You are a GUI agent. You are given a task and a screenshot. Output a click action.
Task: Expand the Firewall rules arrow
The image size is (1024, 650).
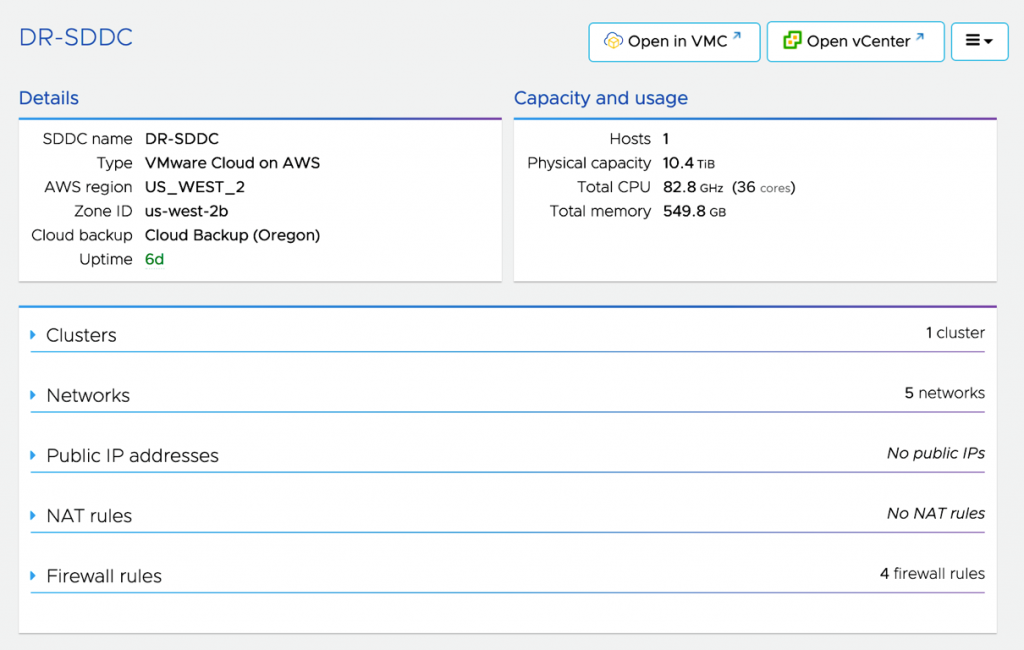(x=33, y=576)
